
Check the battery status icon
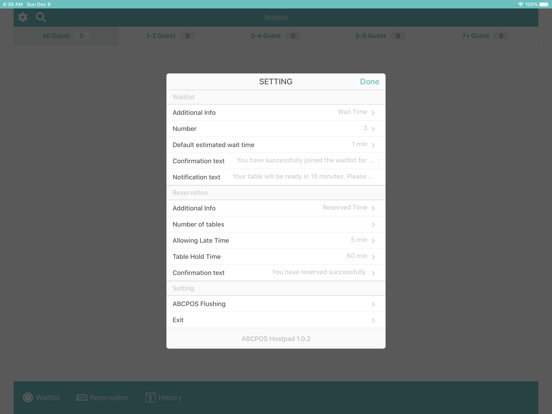click(544, 4)
